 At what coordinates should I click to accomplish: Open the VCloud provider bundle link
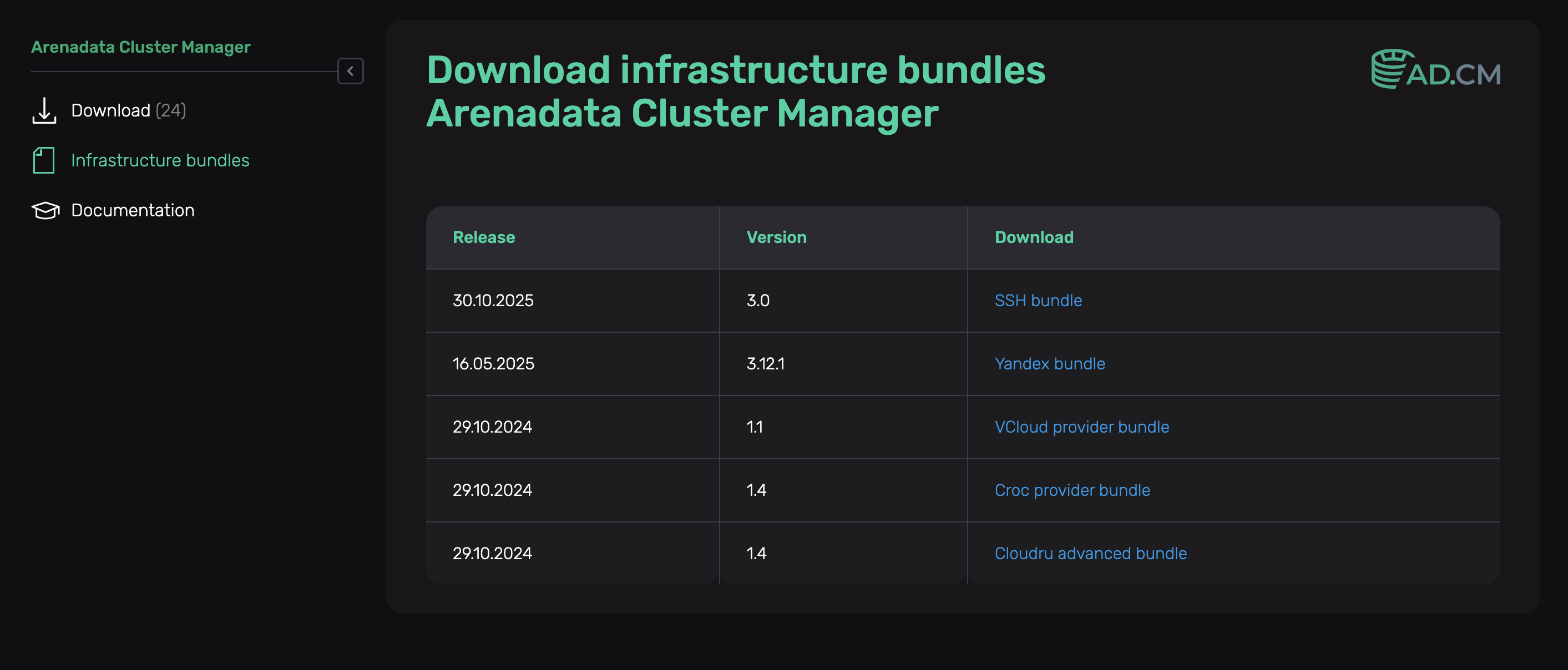1081,427
